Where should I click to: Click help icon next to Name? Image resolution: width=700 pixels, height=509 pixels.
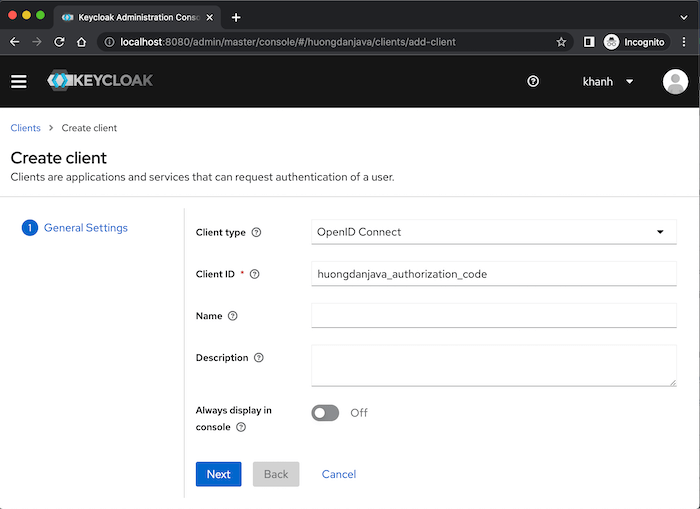(233, 316)
